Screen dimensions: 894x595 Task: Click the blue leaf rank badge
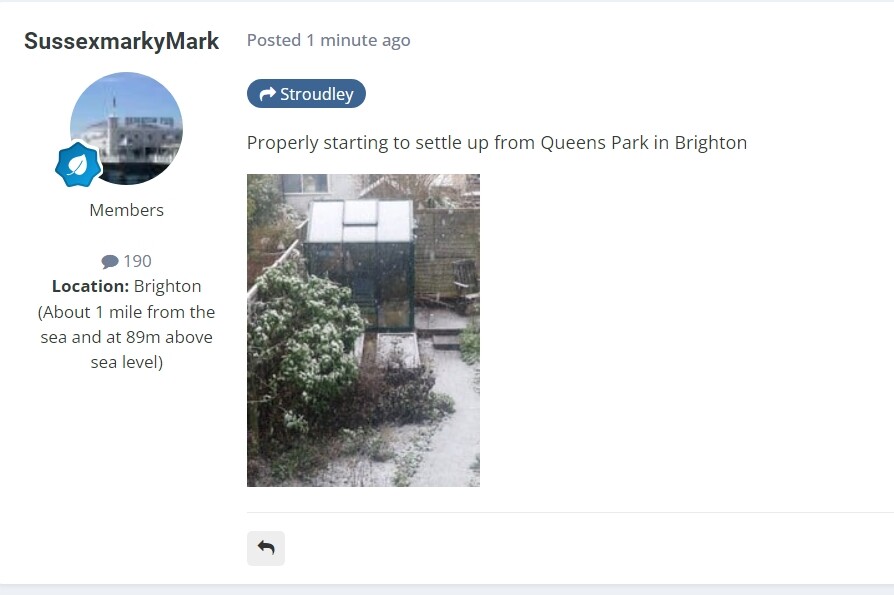tap(78, 164)
